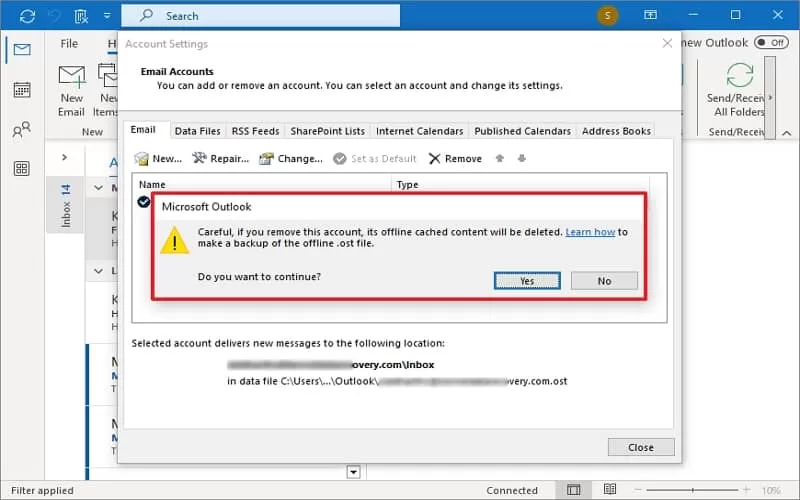Open the More Apps icon in sidebar

coord(22,168)
